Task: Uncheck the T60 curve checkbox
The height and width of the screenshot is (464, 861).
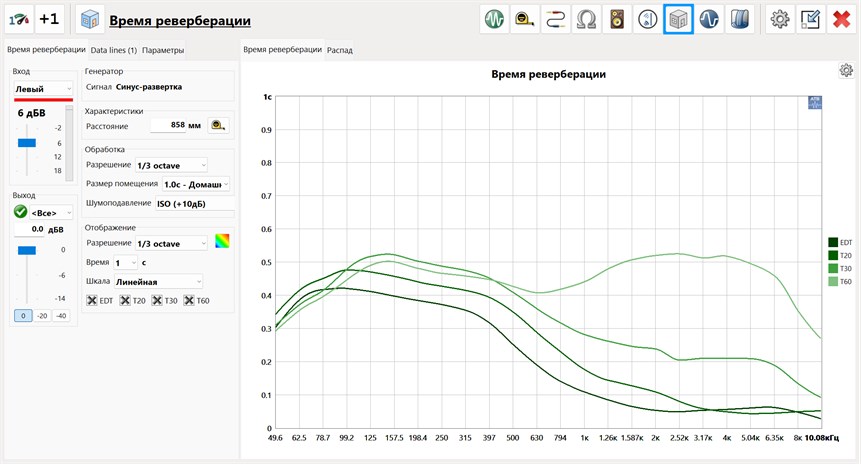Action: tap(189, 301)
